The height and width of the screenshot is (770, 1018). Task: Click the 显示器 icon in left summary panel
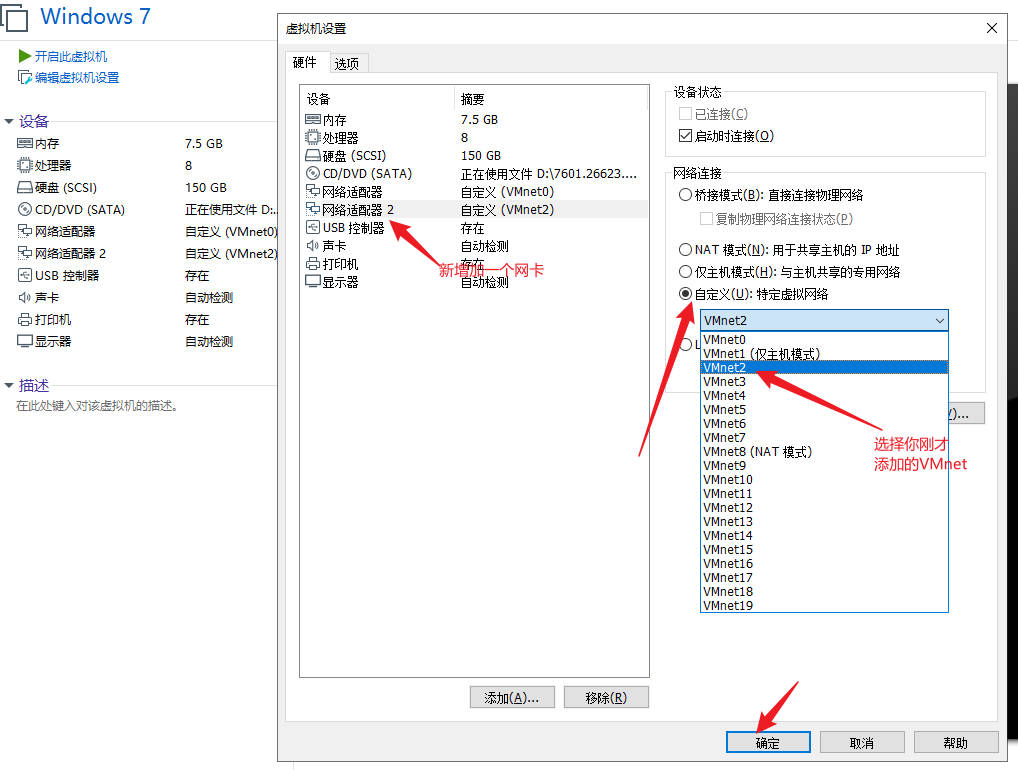click(25, 341)
